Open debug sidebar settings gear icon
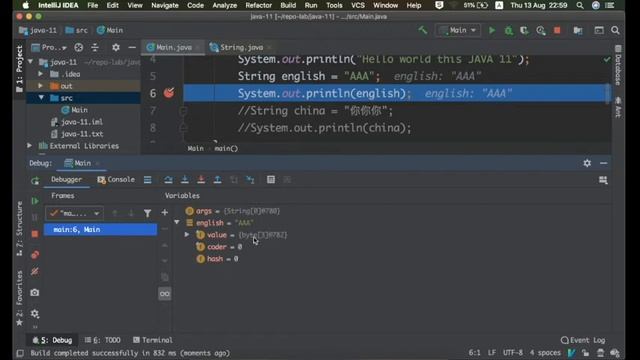The image size is (640, 360). (35, 313)
